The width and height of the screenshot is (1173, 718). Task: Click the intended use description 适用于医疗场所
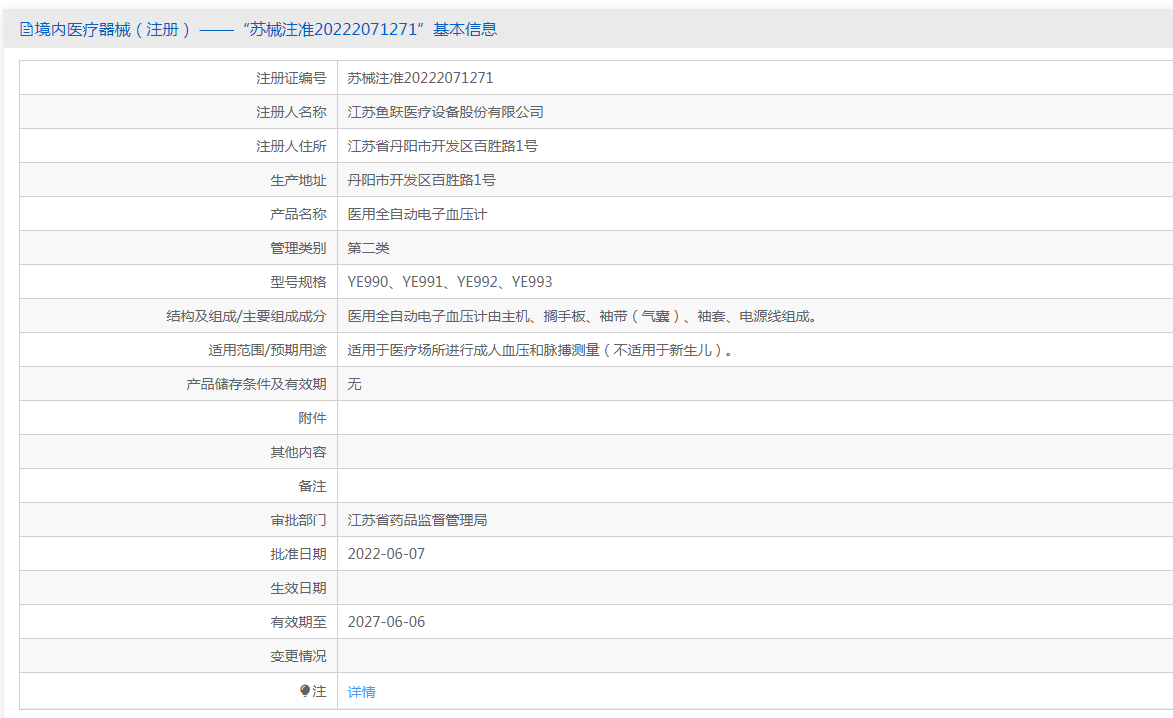click(542, 350)
